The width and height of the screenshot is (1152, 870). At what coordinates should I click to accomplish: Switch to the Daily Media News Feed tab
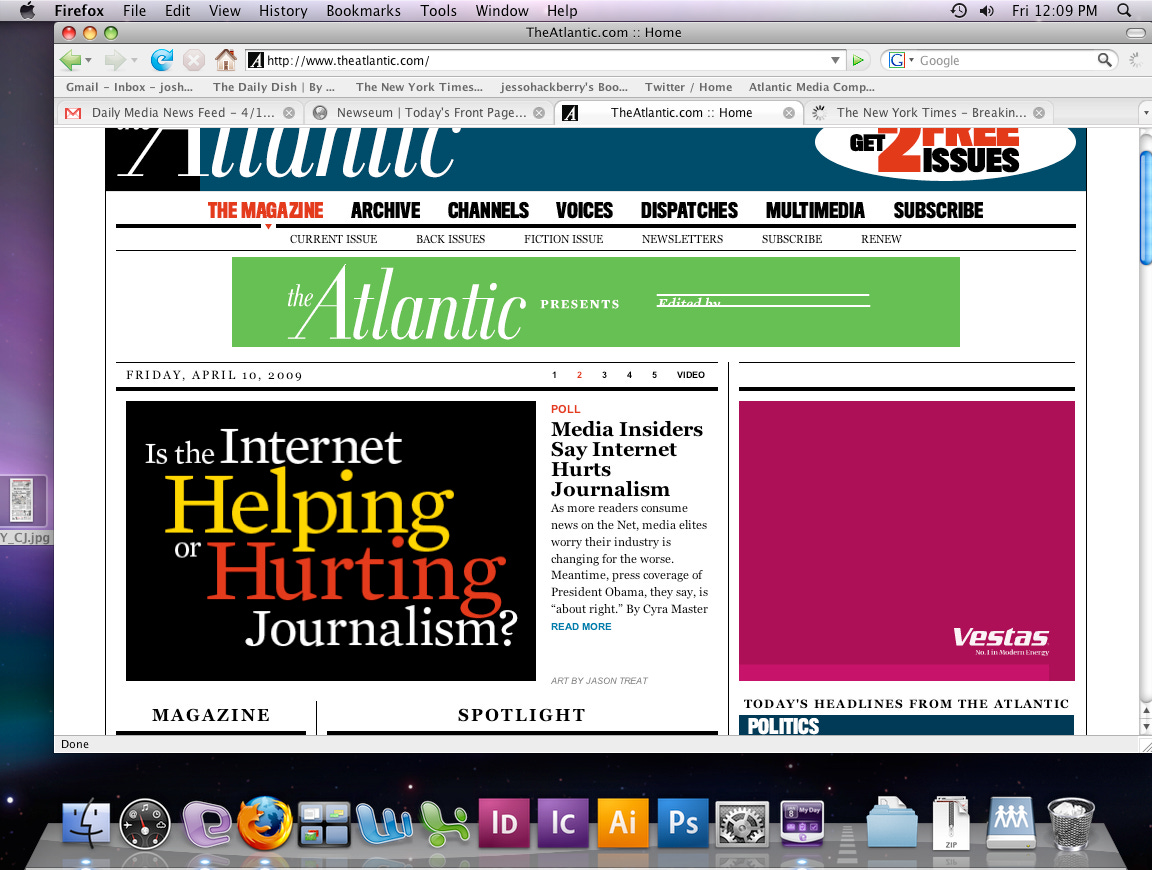tap(182, 112)
